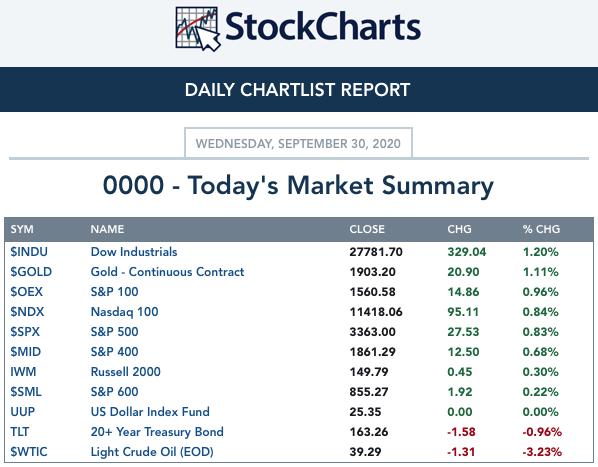Select the IWM symbol link
The height and width of the screenshot is (467, 598).
(x=23, y=372)
